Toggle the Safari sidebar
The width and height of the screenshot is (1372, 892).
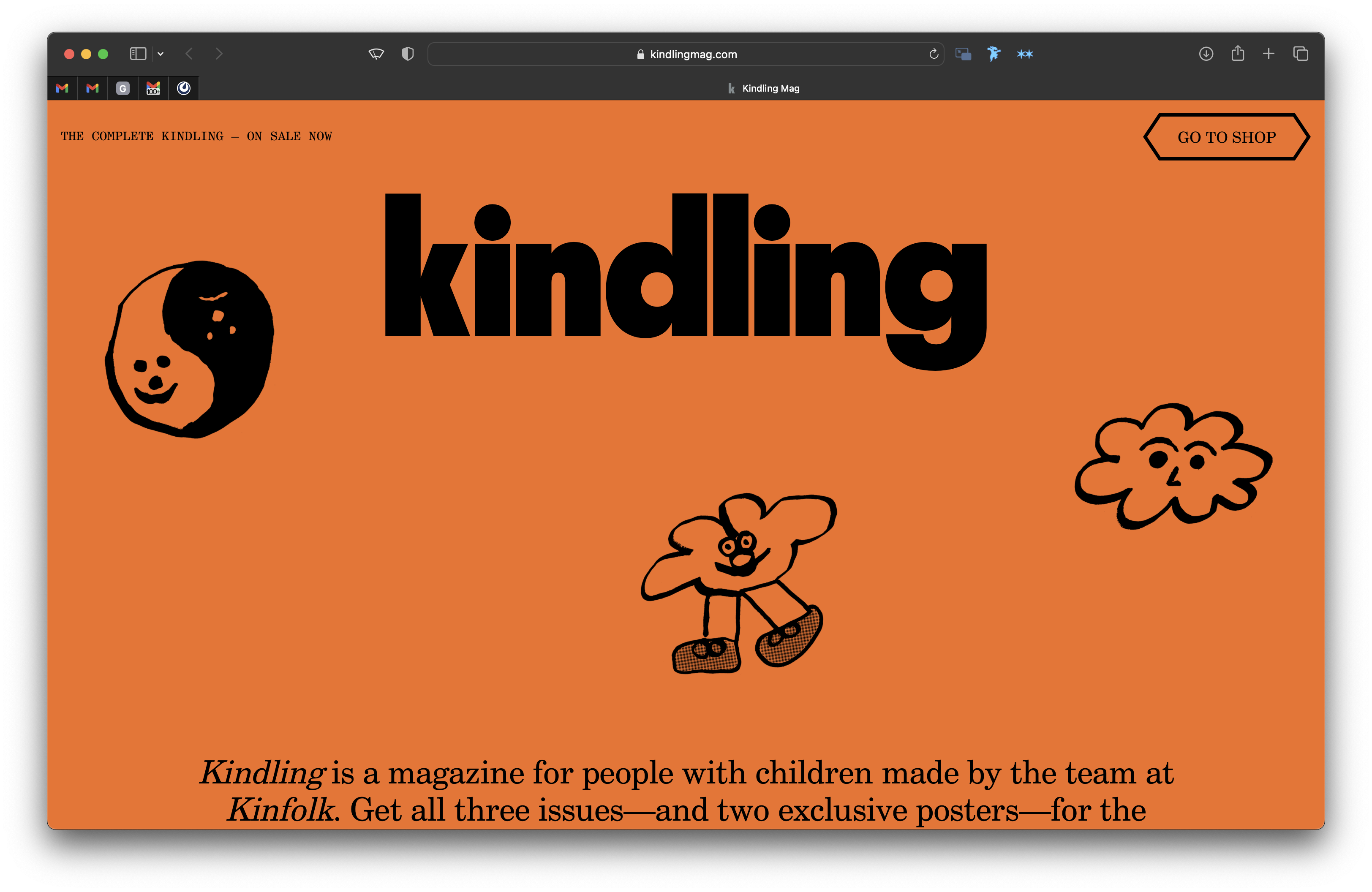click(x=138, y=54)
